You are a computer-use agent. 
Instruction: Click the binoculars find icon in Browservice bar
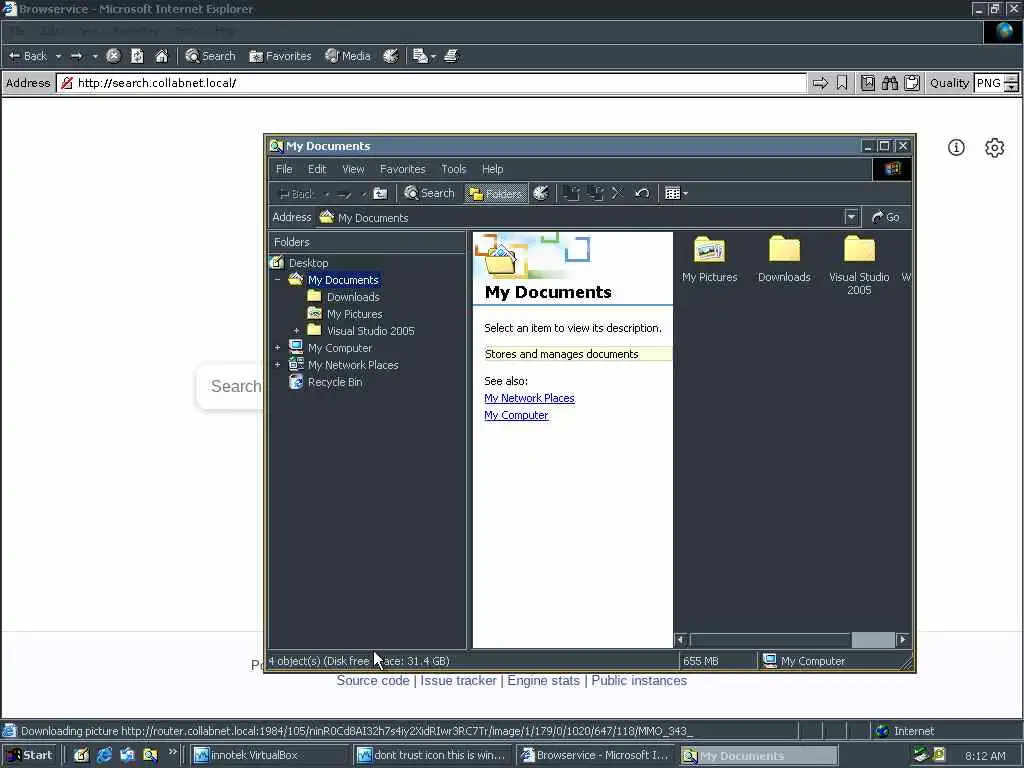(889, 83)
